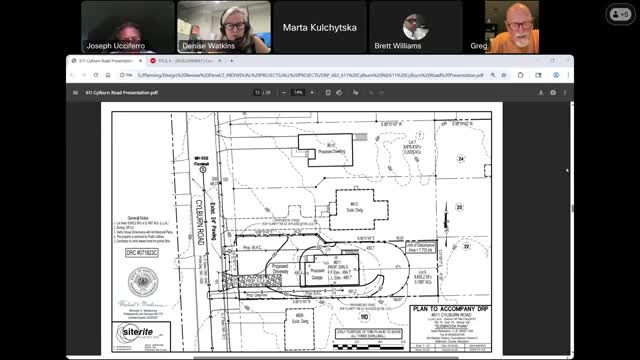Click the fit to page icon
This screenshot has width=640, height=360.
pyautogui.click(x=328, y=93)
